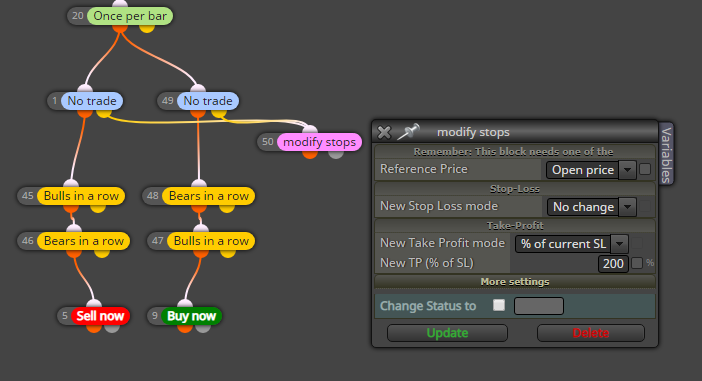Click yellow output connector of block 46
Screen dimensions: 702x381
[102, 253]
